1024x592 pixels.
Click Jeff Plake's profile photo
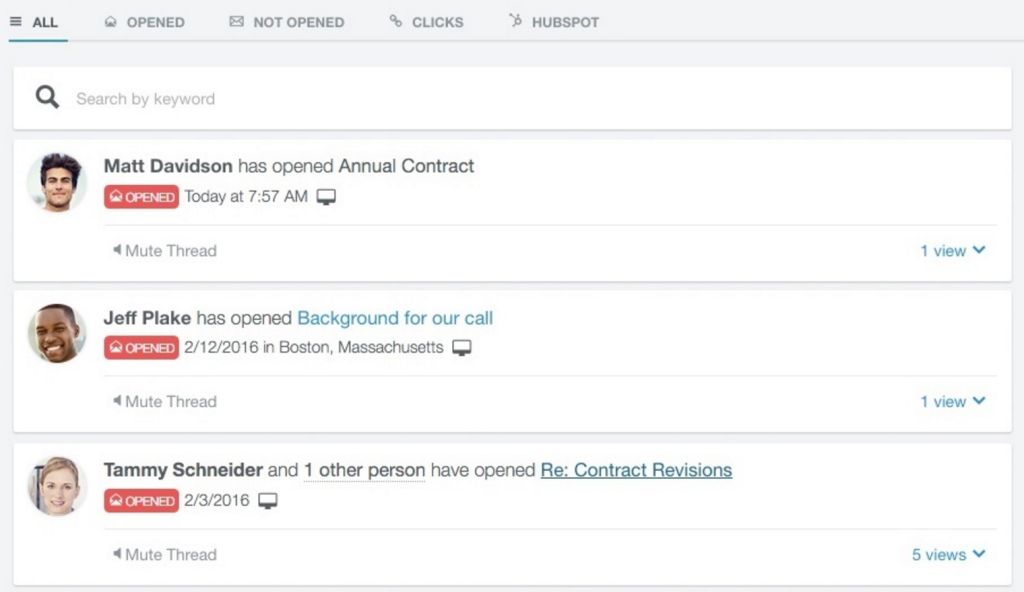pos(57,333)
